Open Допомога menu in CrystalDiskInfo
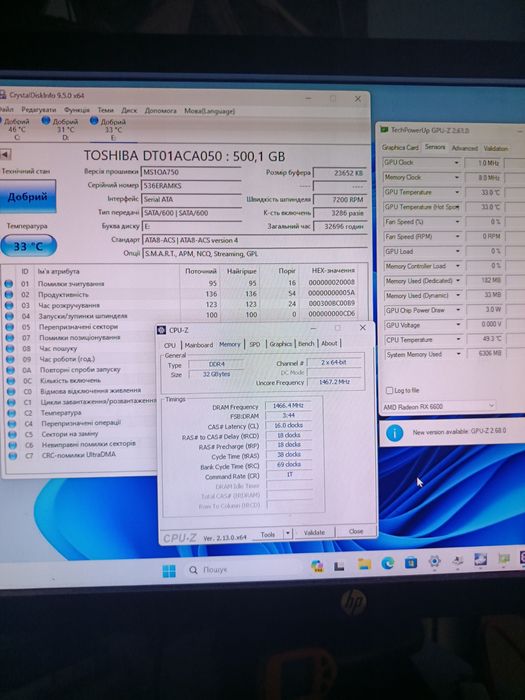 click(x=161, y=111)
